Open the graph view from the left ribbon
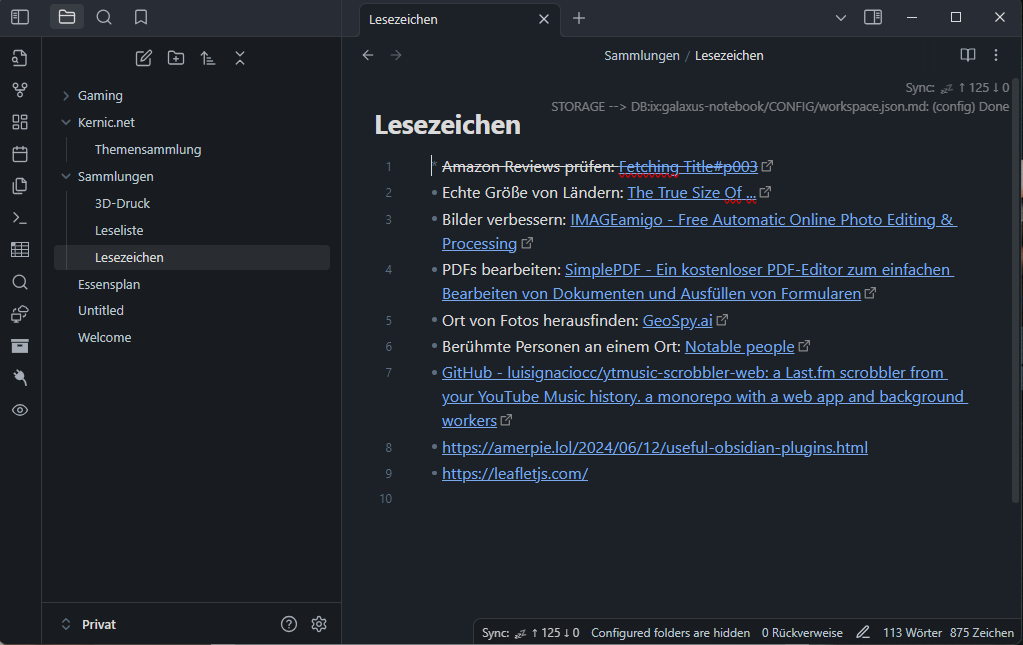Viewport: 1023px width, 645px height. 20,89
